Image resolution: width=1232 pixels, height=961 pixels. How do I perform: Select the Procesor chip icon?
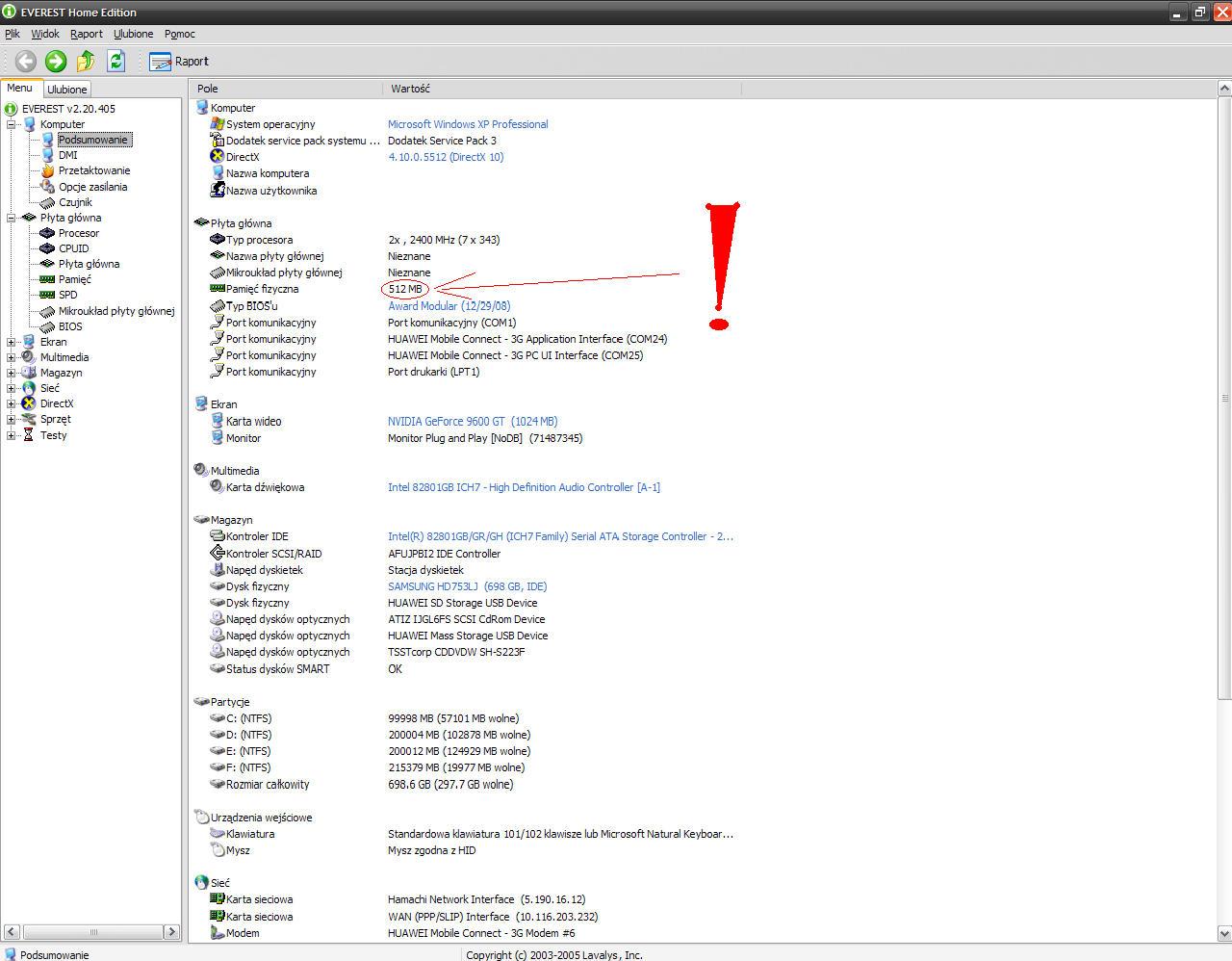point(47,233)
